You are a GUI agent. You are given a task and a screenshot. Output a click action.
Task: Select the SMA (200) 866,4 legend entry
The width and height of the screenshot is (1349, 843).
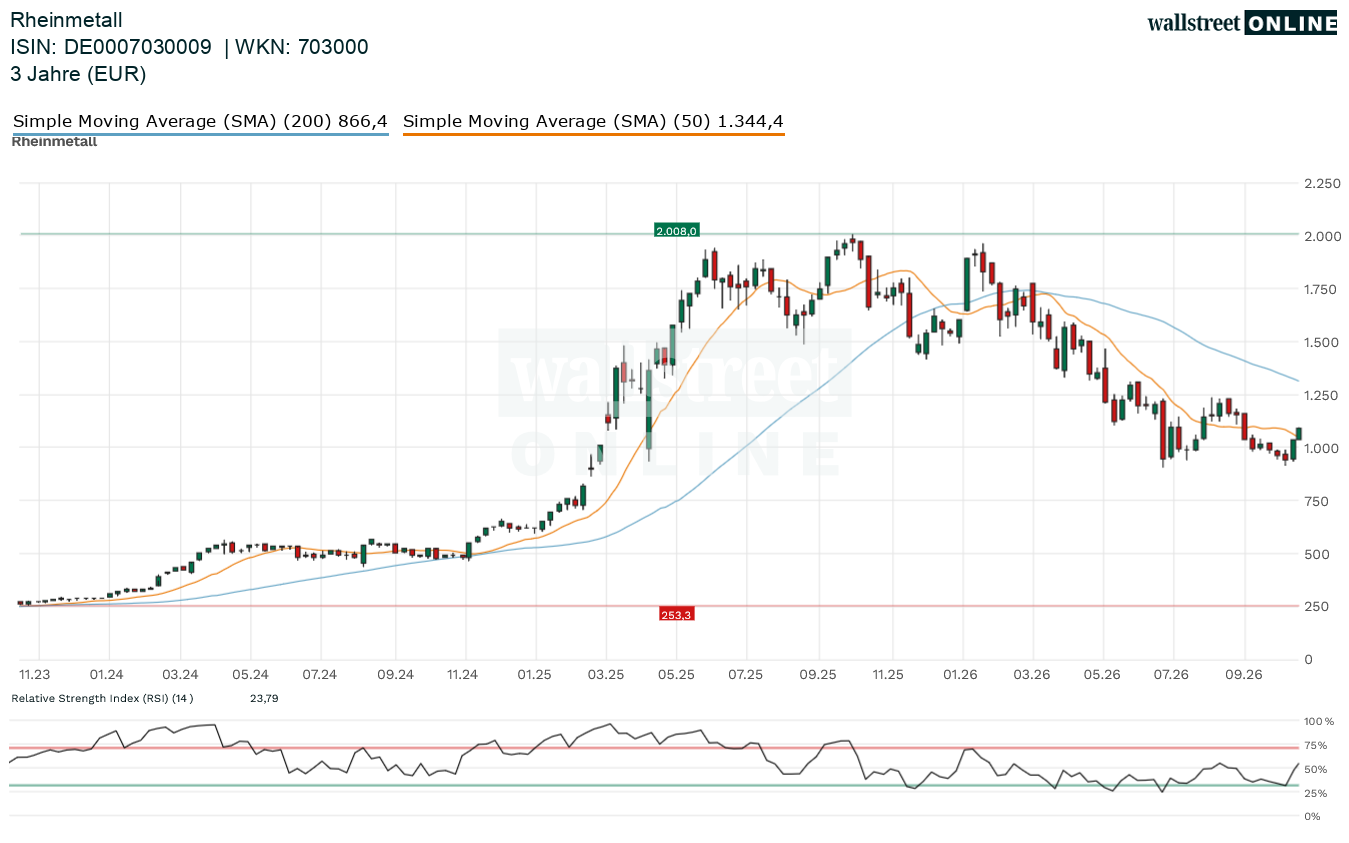pos(200,122)
